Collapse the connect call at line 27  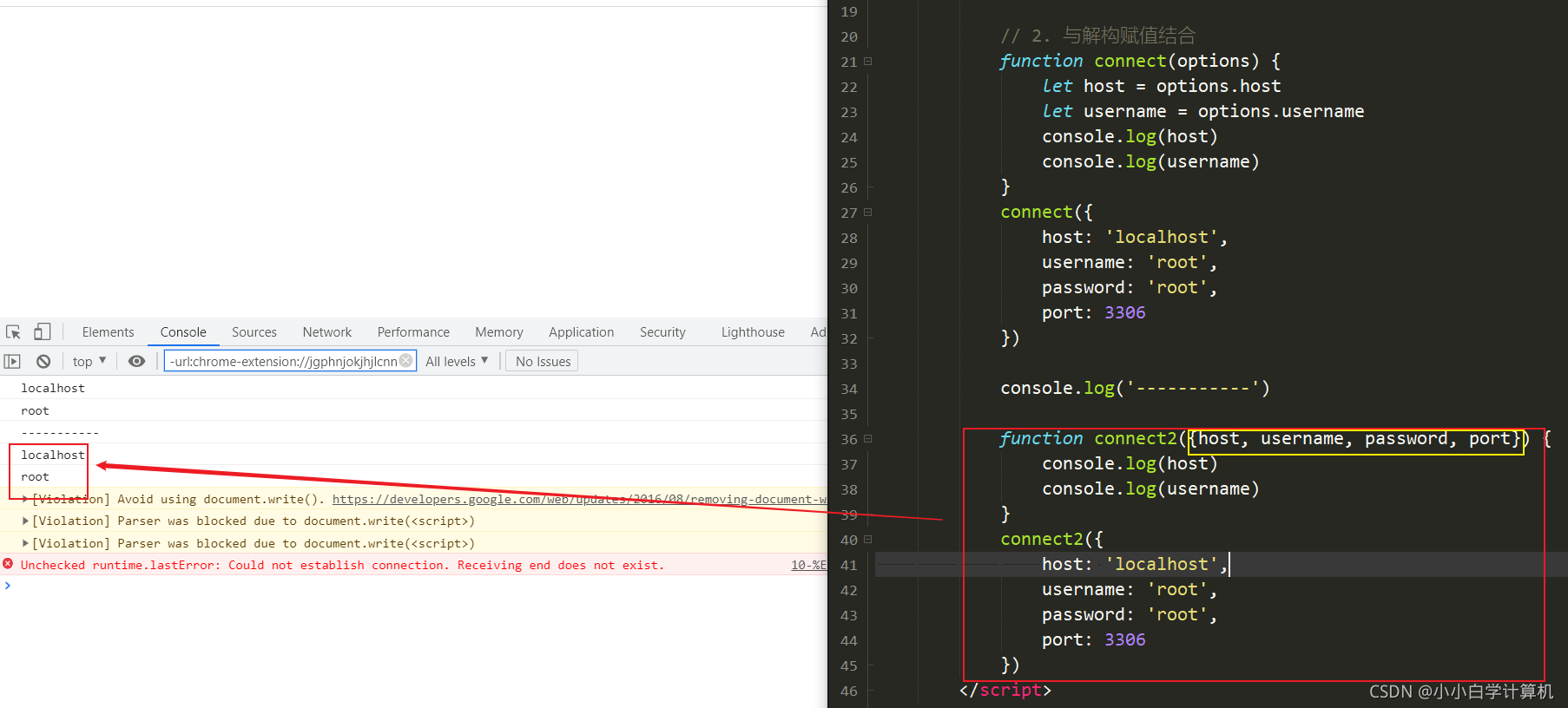point(867,213)
